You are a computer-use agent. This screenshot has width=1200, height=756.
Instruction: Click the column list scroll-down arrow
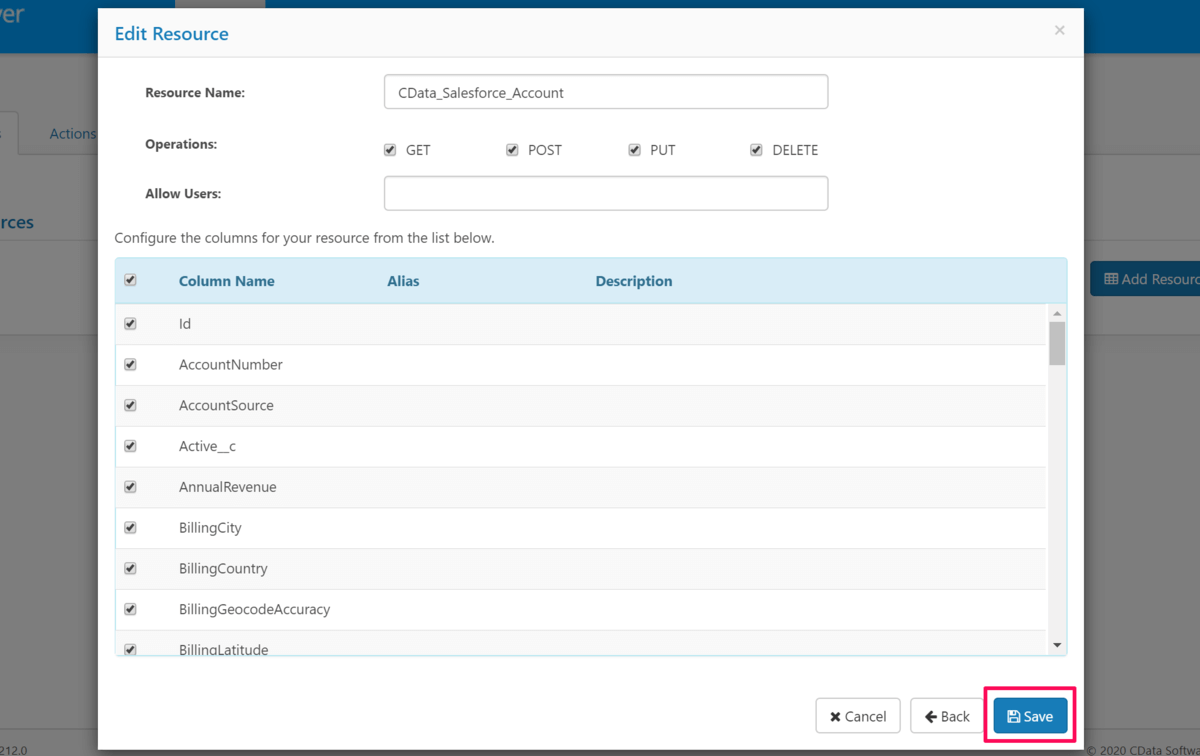pyautogui.click(x=1057, y=646)
